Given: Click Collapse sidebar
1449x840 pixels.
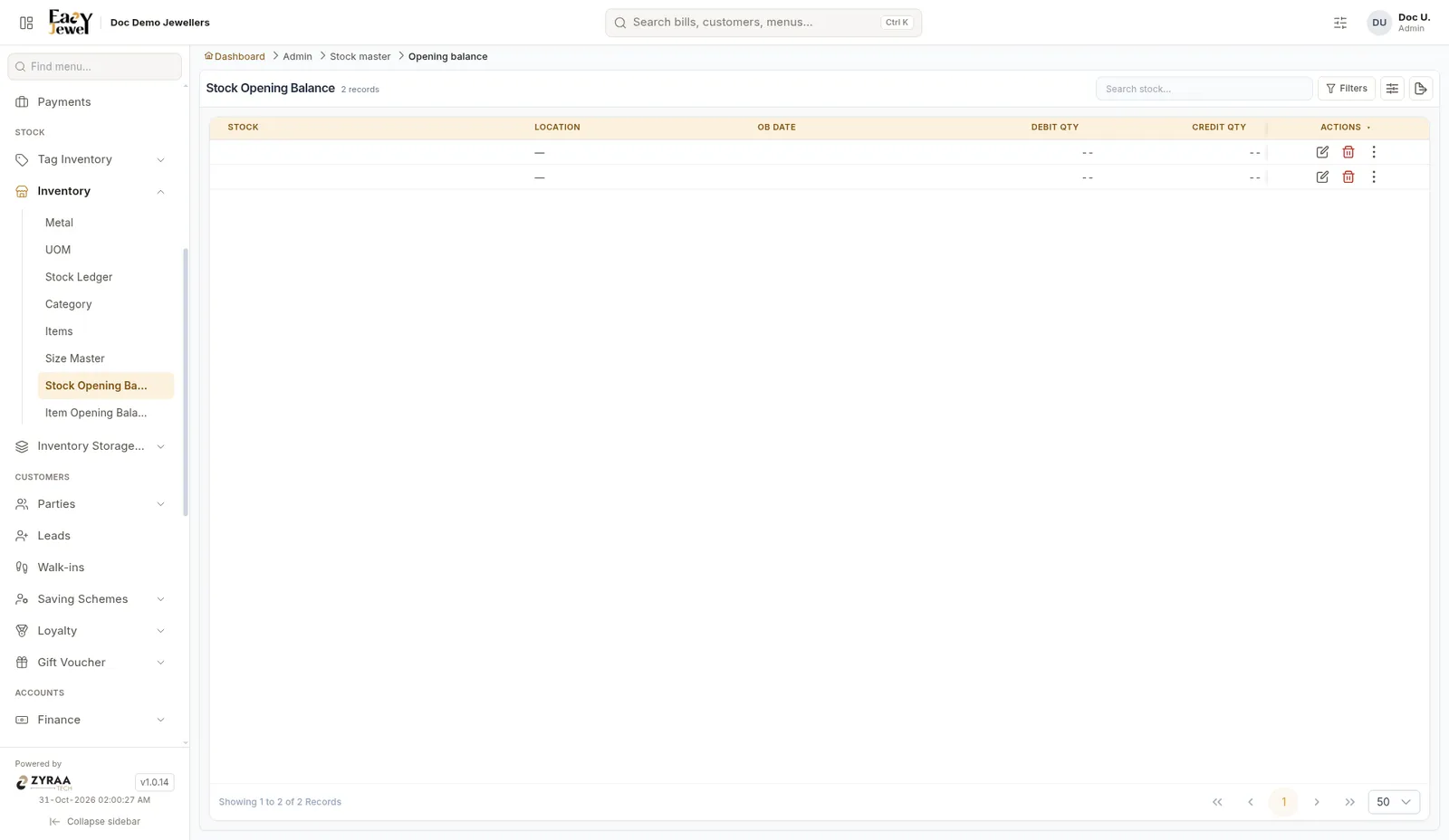Looking at the screenshot, I should pyautogui.click(x=95, y=822).
